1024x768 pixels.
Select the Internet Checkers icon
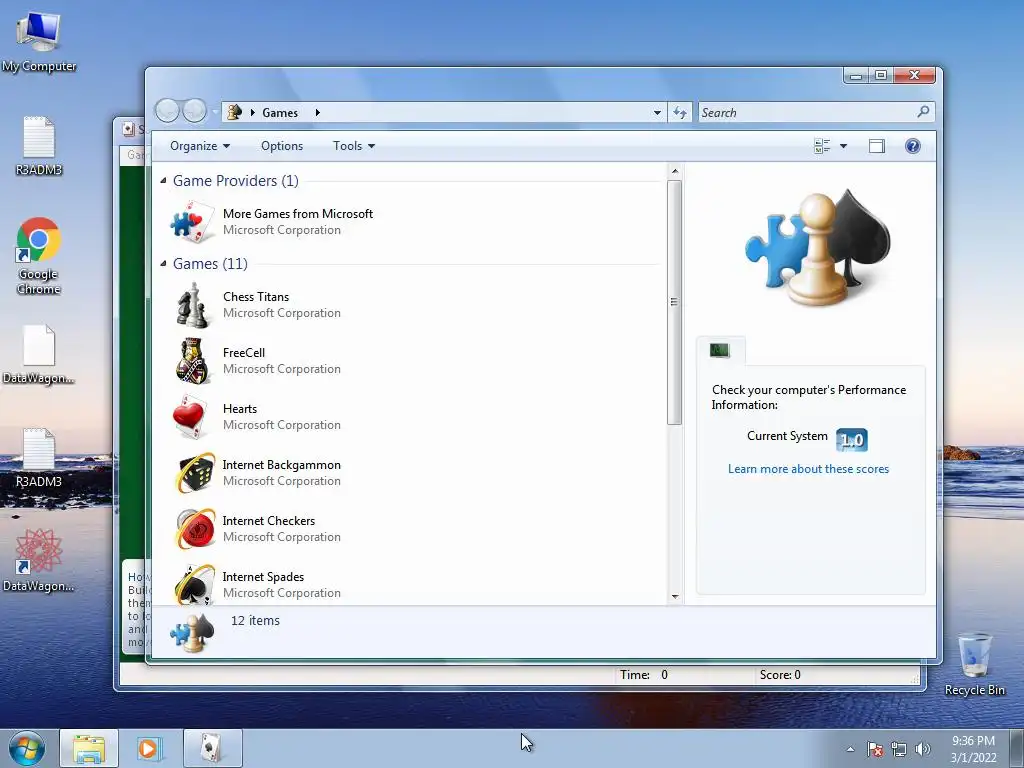pyautogui.click(x=194, y=529)
